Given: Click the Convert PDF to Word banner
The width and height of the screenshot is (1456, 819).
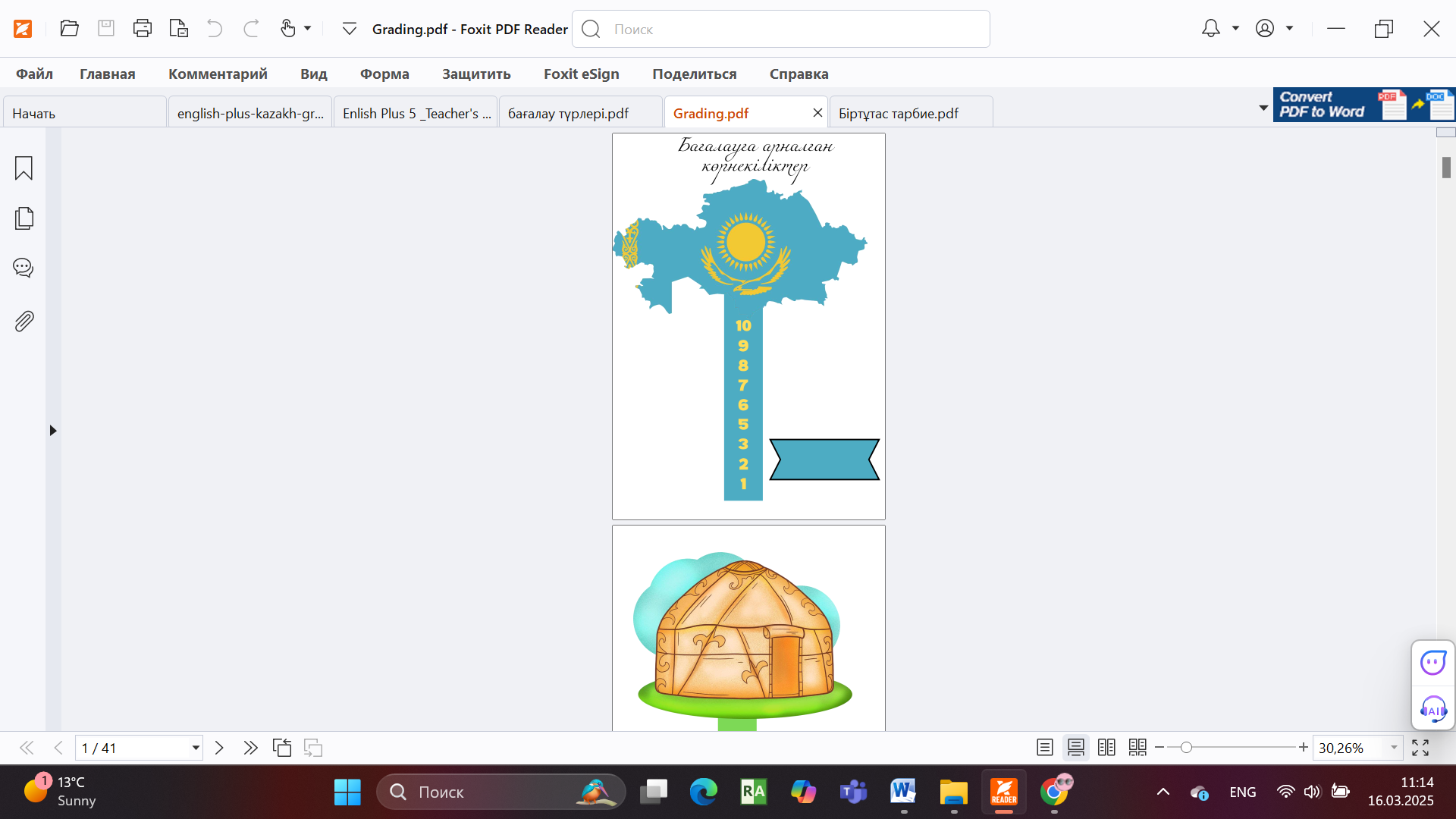Looking at the screenshot, I should click(1363, 105).
